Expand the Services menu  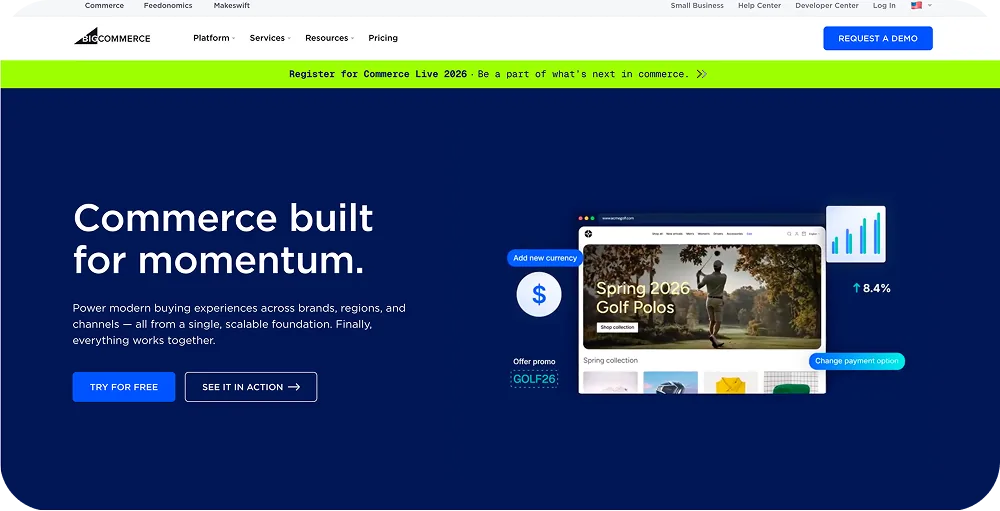[270, 38]
